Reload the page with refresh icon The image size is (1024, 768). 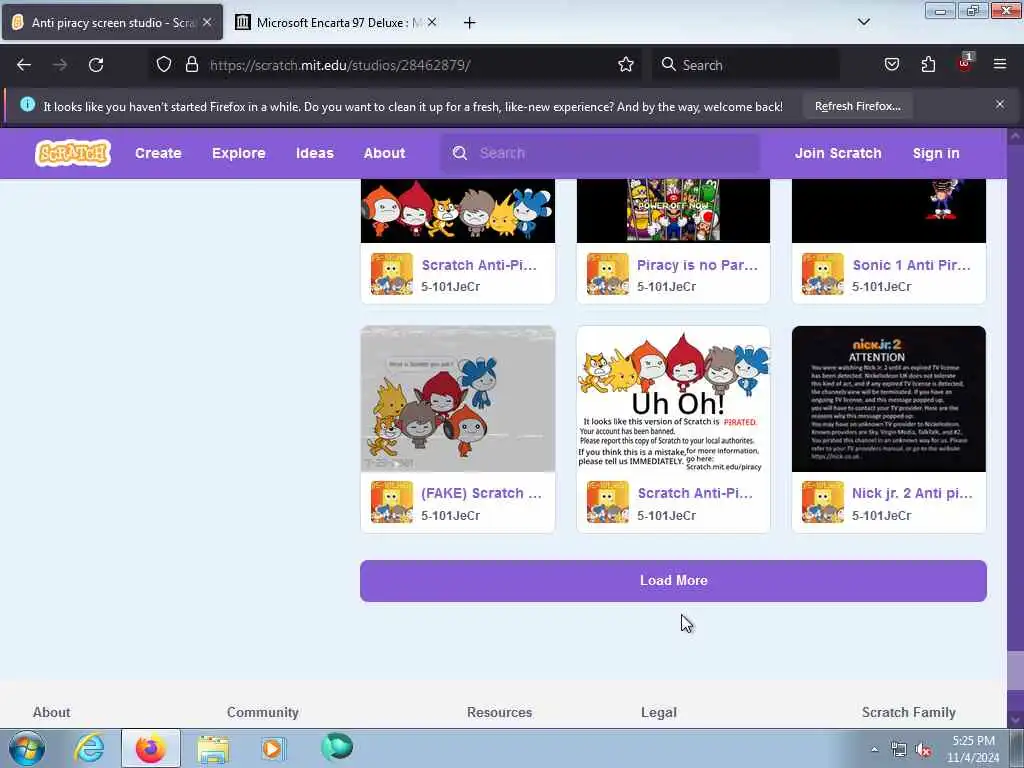coord(96,65)
